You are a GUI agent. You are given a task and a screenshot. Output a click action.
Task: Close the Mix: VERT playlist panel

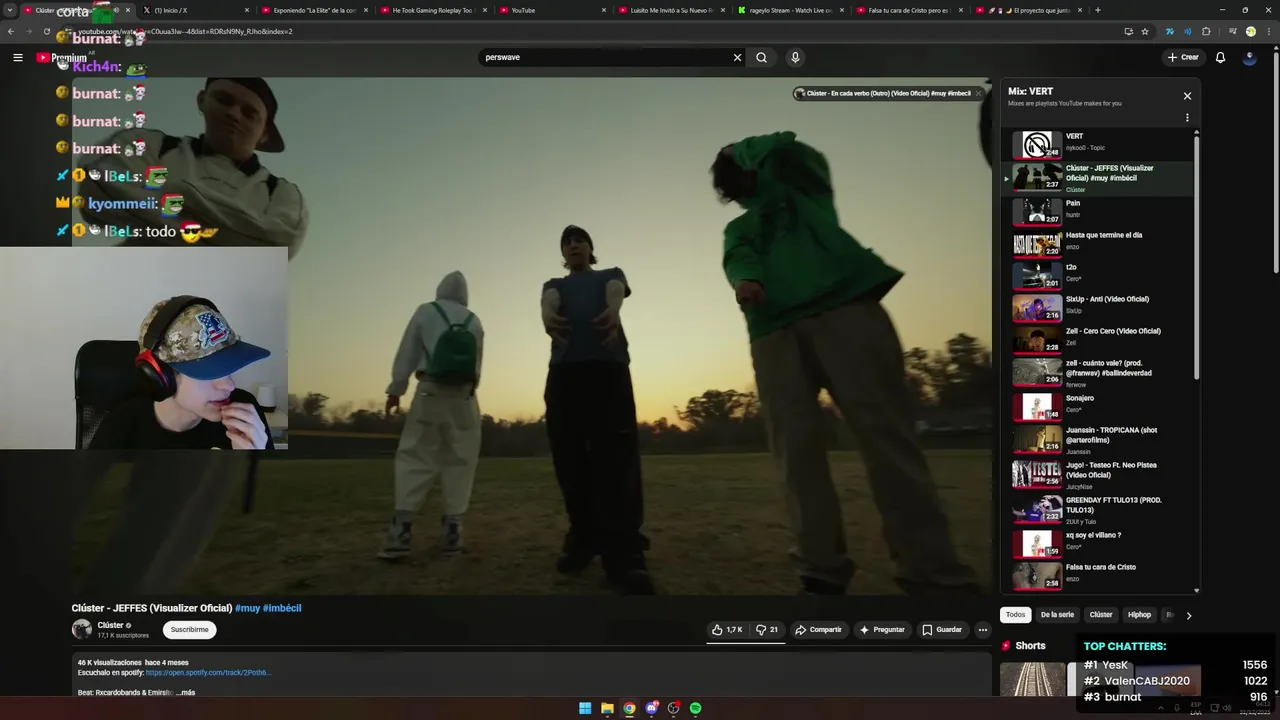pyautogui.click(x=1187, y=96)
